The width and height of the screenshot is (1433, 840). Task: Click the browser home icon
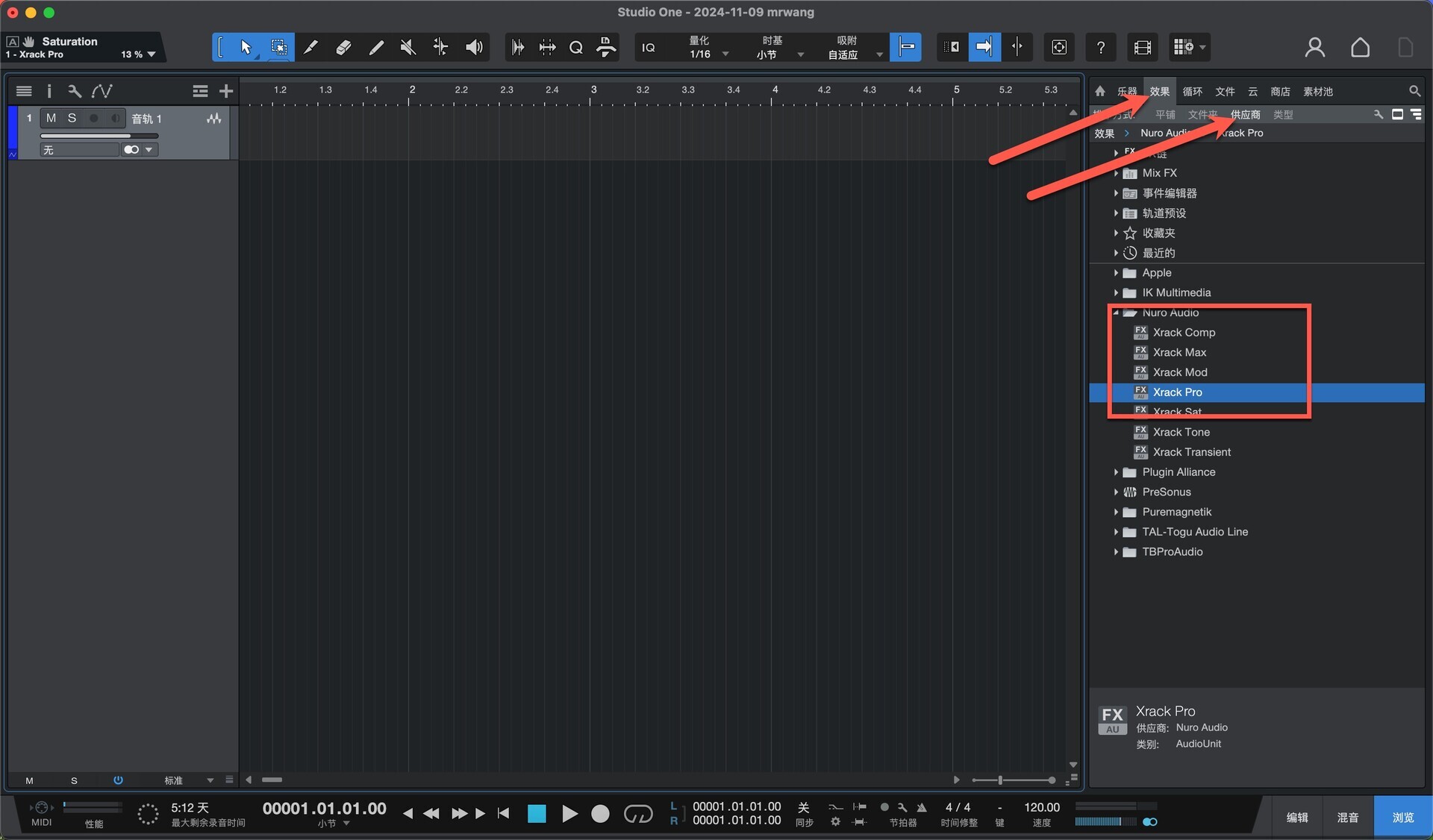(1100, 91)
